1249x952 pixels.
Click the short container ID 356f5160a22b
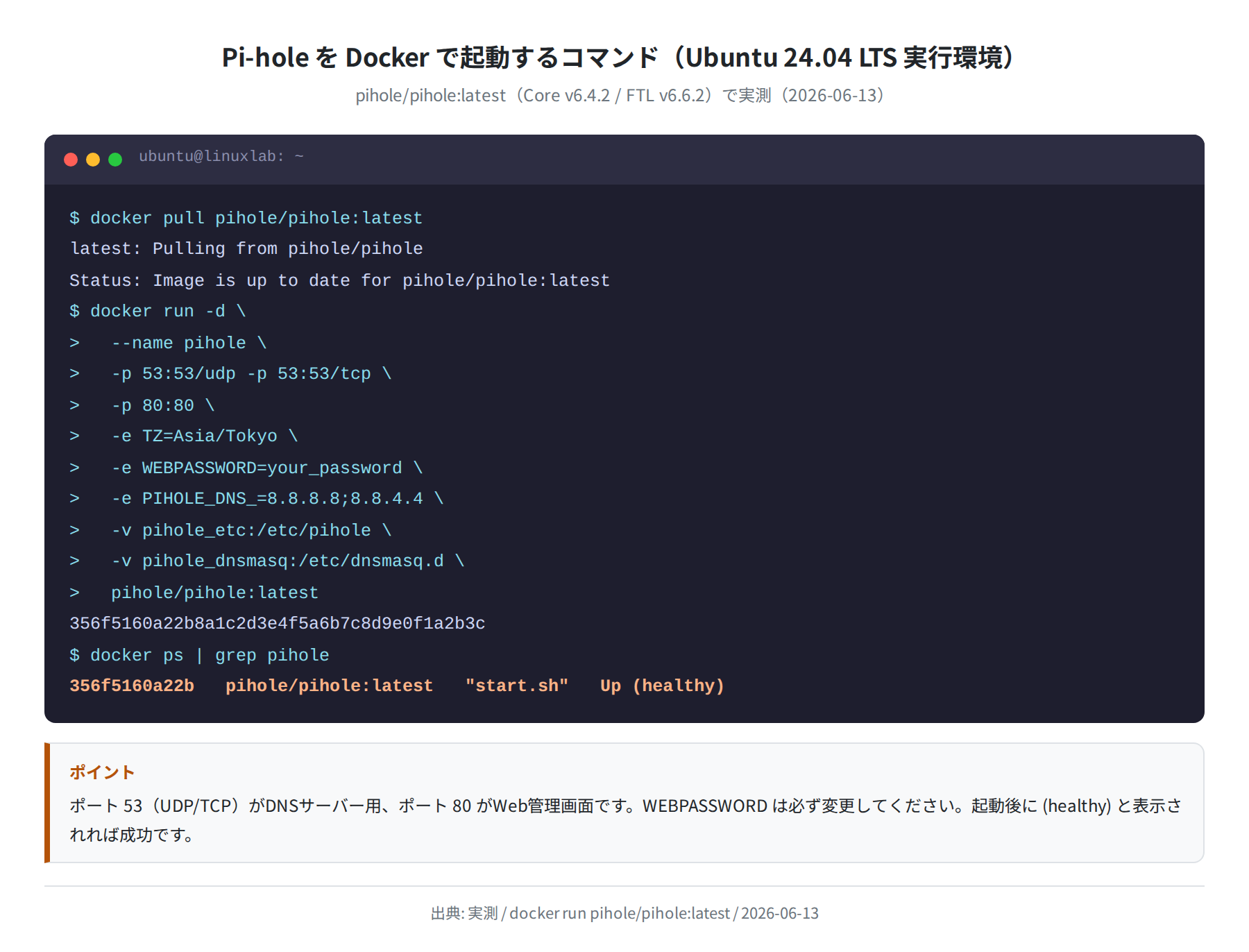pos(132,686)
